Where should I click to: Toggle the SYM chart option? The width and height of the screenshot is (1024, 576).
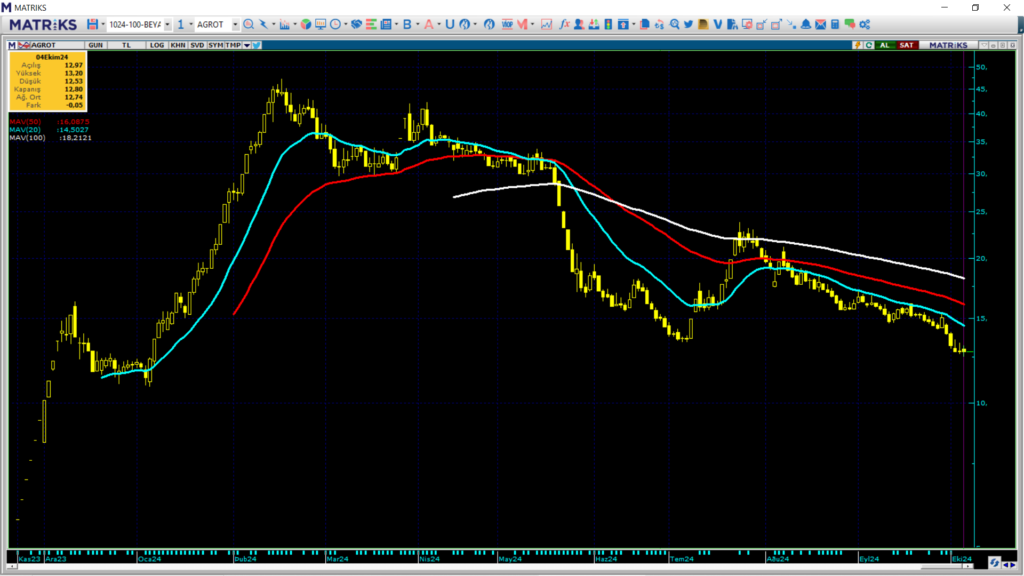tap(216, 45)
